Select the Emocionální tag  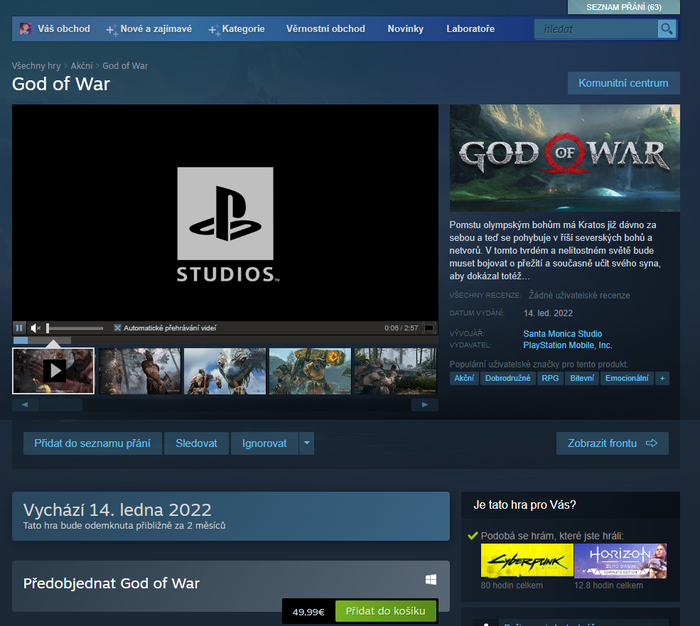tap(627, 378)
